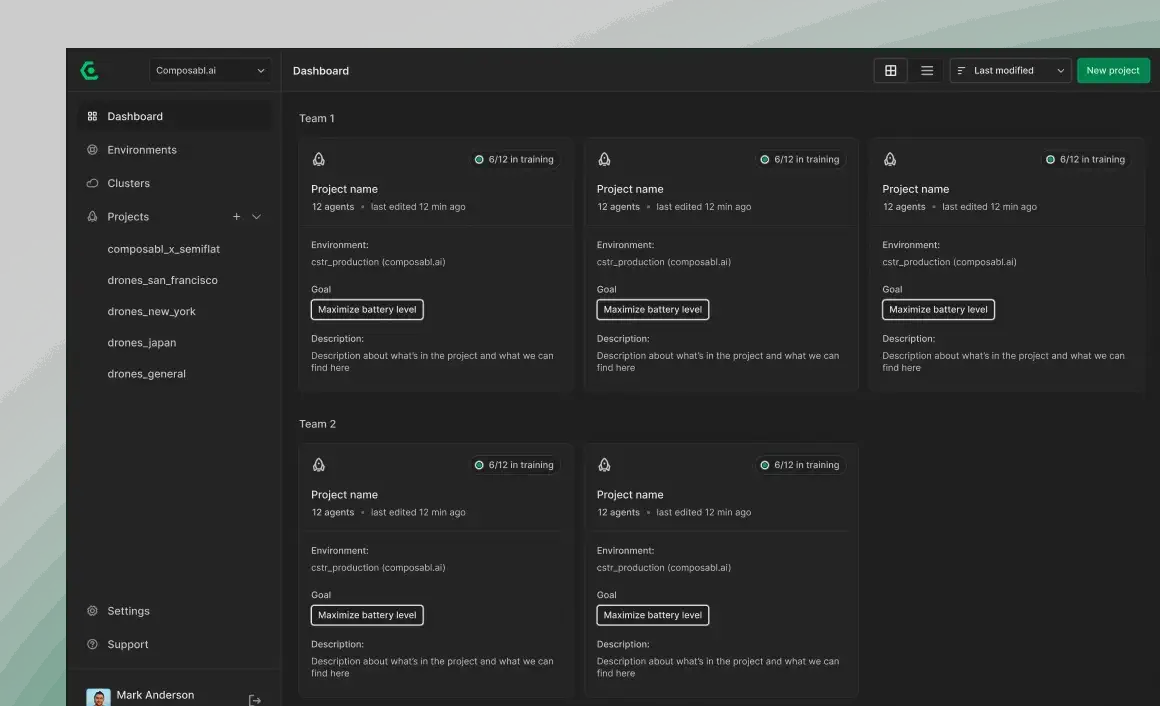Log out using the exit icon
1160x706 pixels.
pyautogui.click(x=254, y=700)
